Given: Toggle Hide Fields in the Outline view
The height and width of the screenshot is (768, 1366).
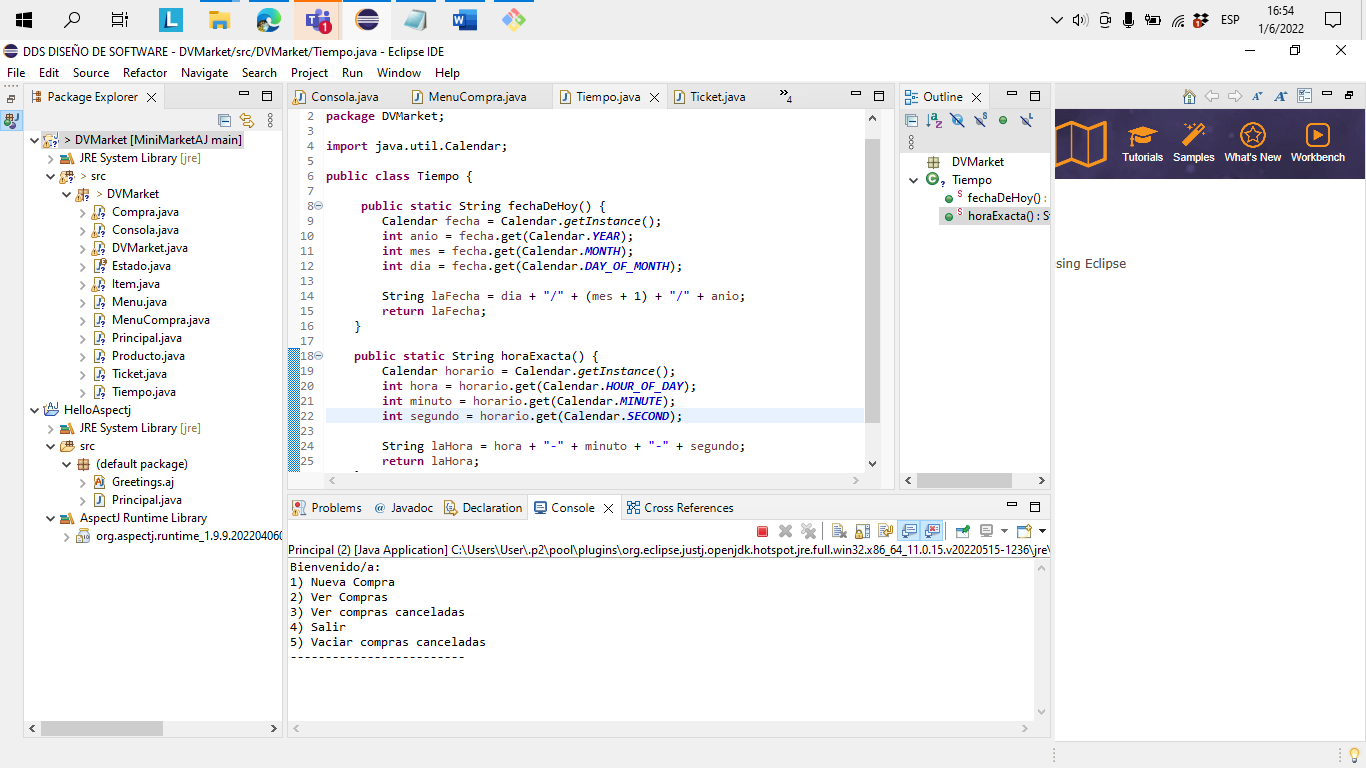Looking at the screenshot, I should [957, 120].
